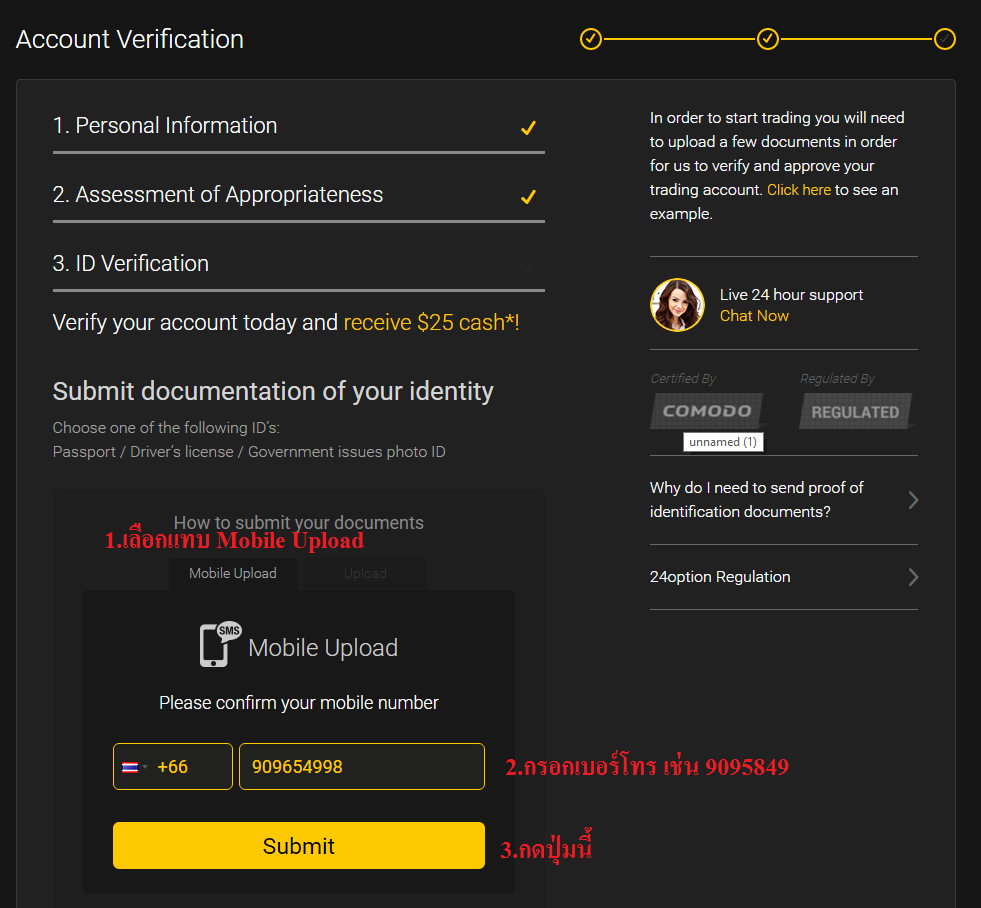Click 'How to submit your documents' text
The image size is (981, 908).
(x=298, y=522)
